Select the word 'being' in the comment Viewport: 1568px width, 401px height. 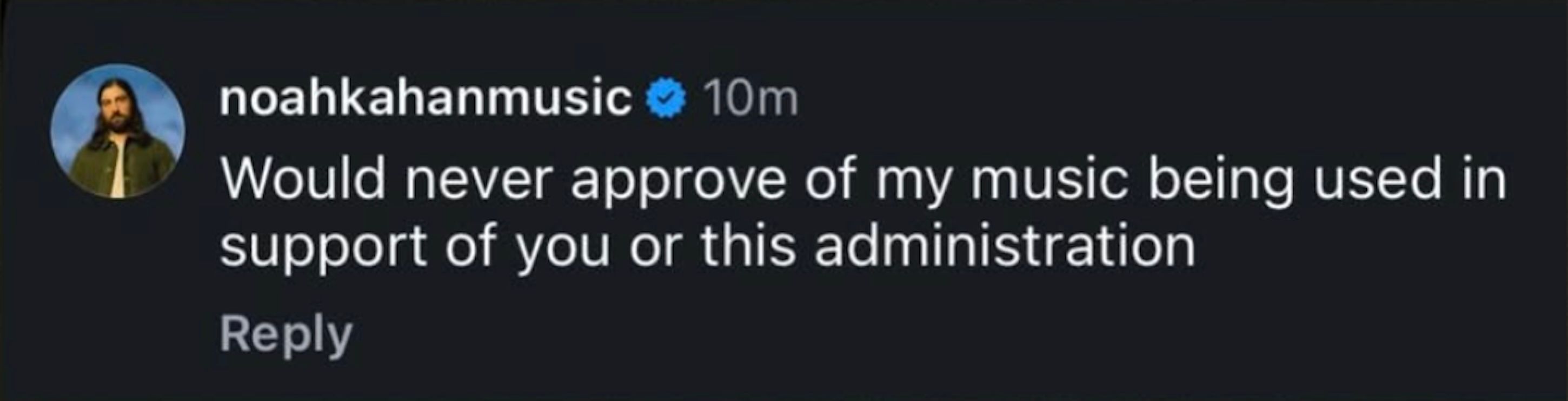1220,184
